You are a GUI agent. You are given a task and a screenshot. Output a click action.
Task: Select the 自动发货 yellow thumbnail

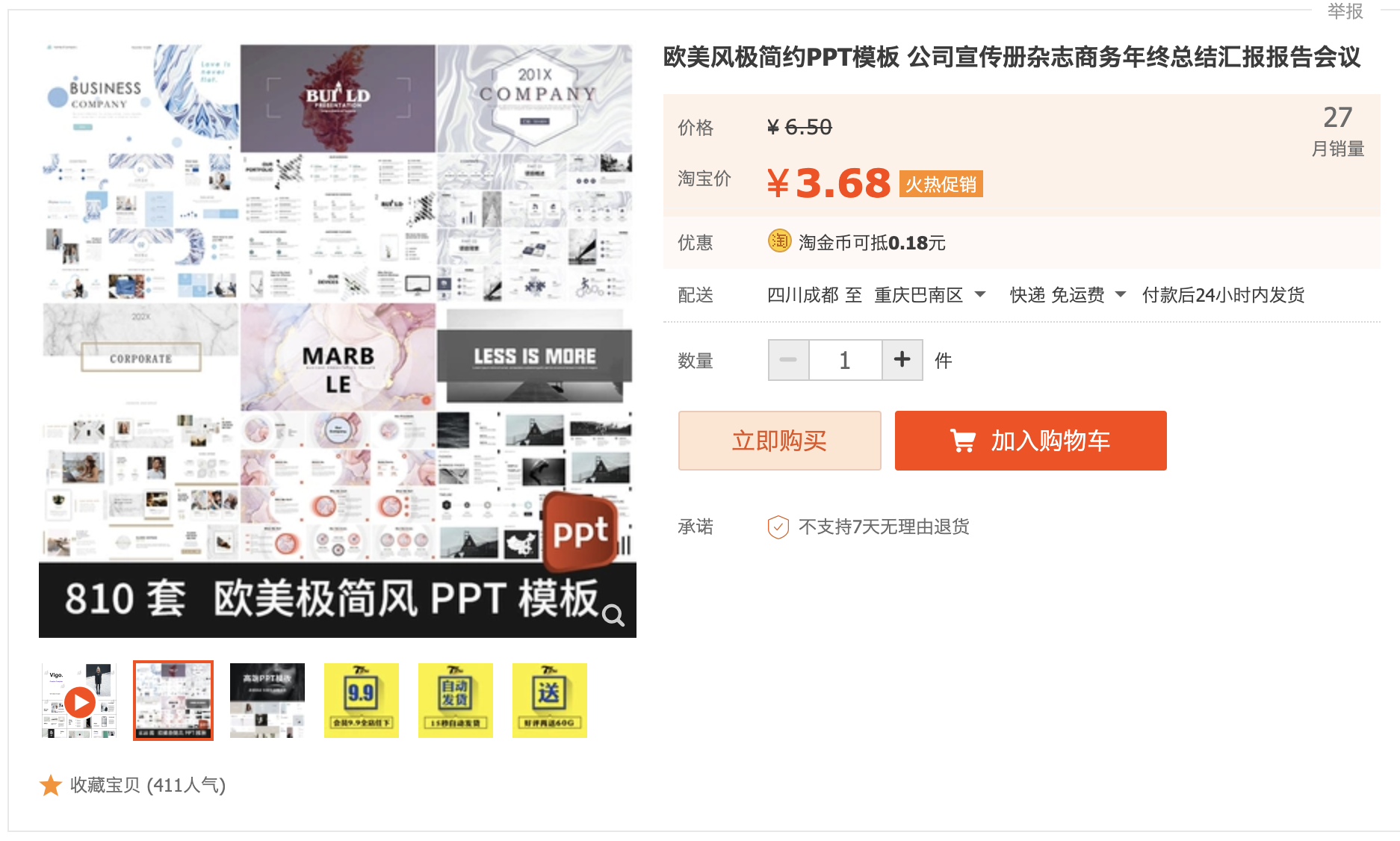[456, 701]
